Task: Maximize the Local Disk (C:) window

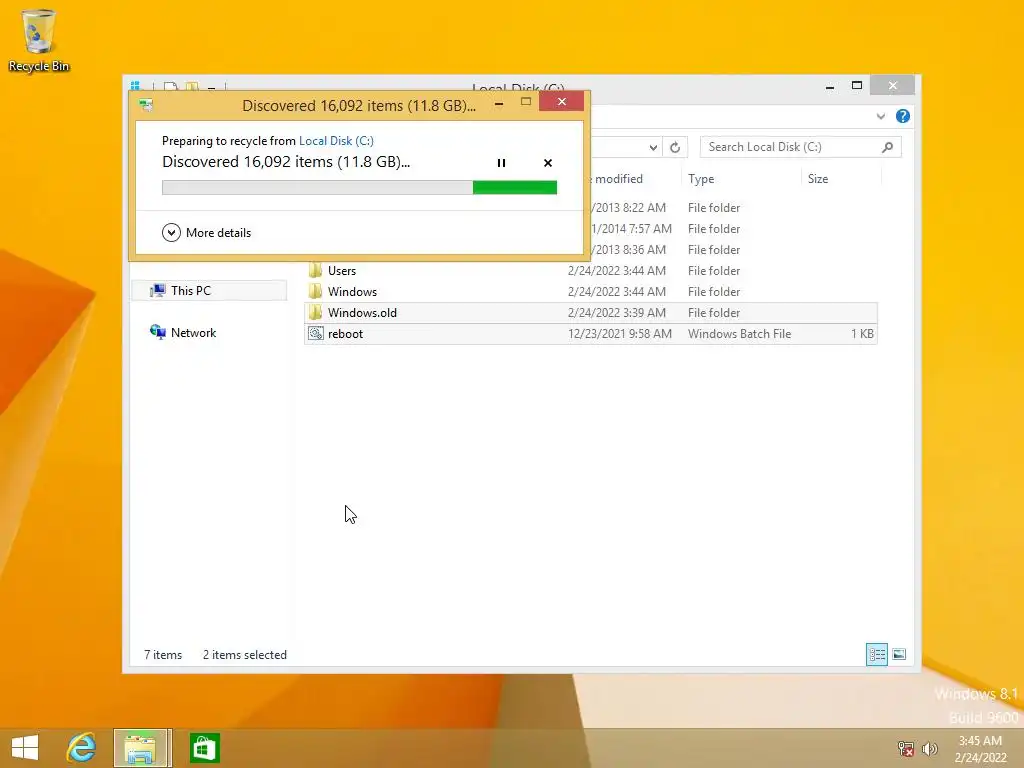Action: tap(857, 86)
